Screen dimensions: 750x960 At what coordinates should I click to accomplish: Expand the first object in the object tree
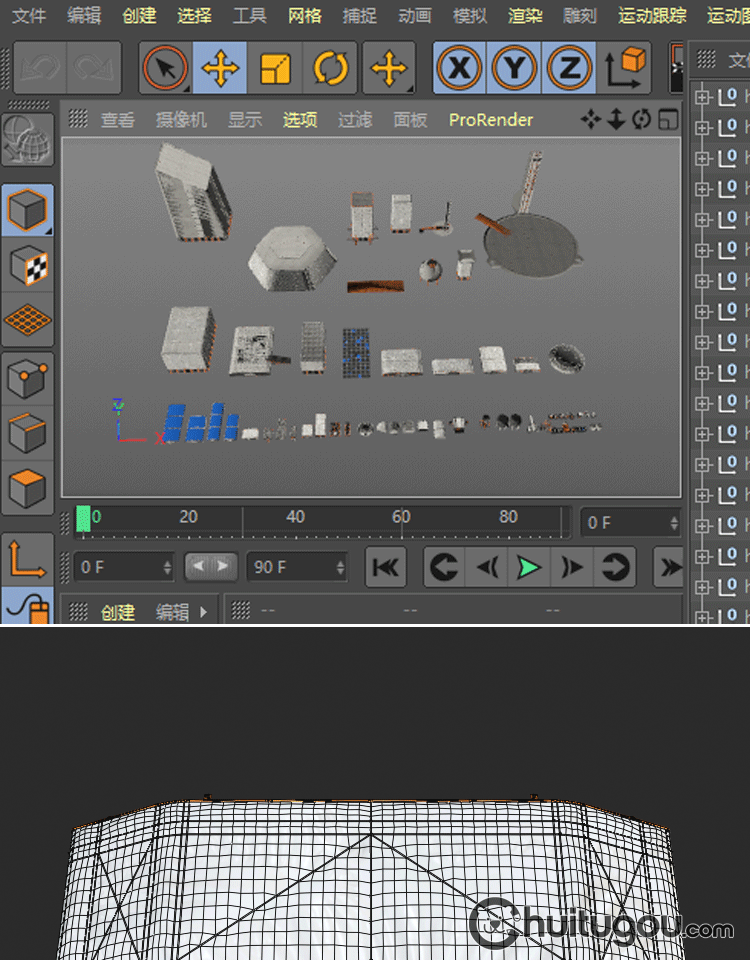(x=702, y=97)
